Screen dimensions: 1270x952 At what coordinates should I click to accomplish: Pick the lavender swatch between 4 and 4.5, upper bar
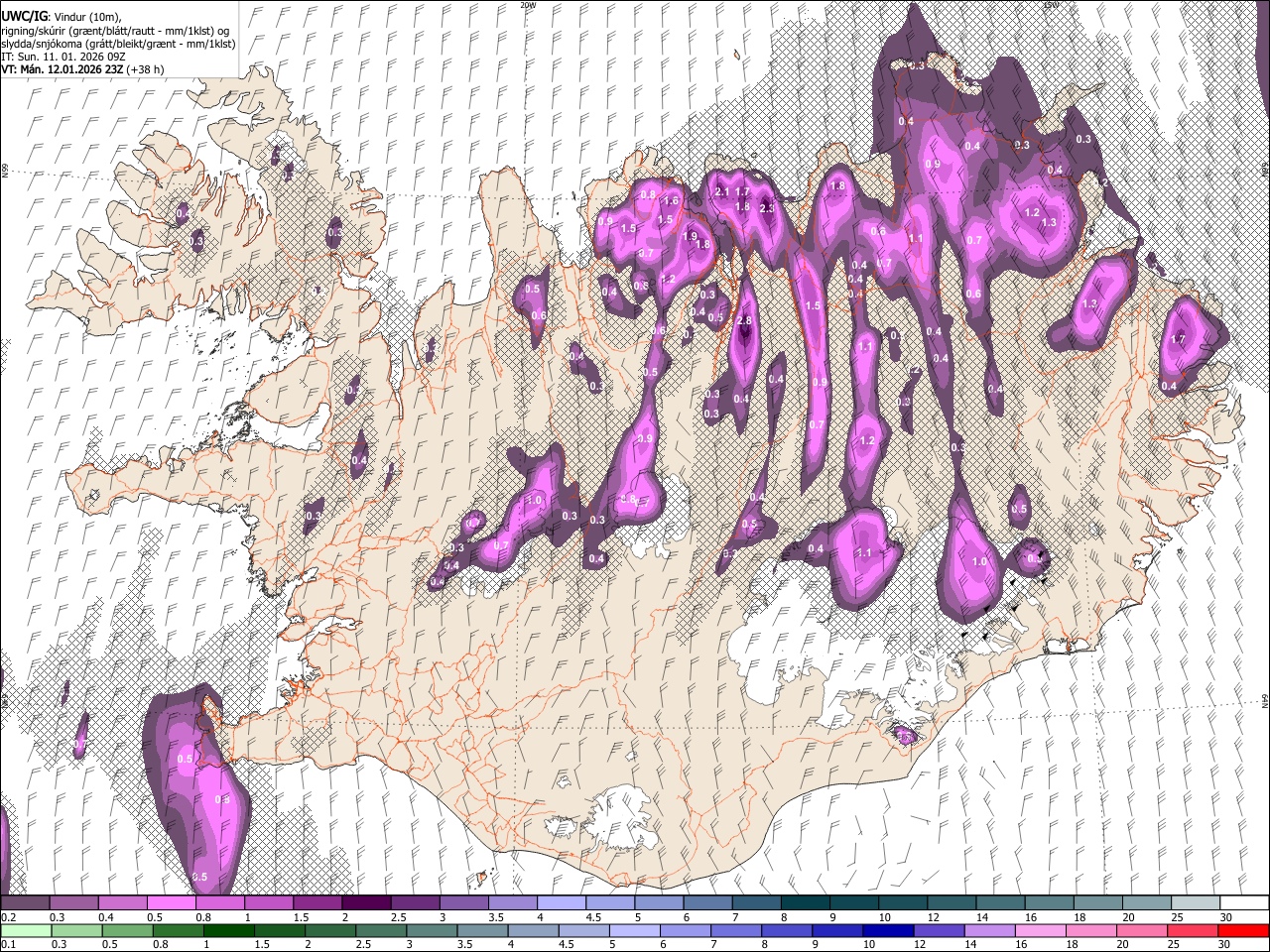click(x=561, y=903)
